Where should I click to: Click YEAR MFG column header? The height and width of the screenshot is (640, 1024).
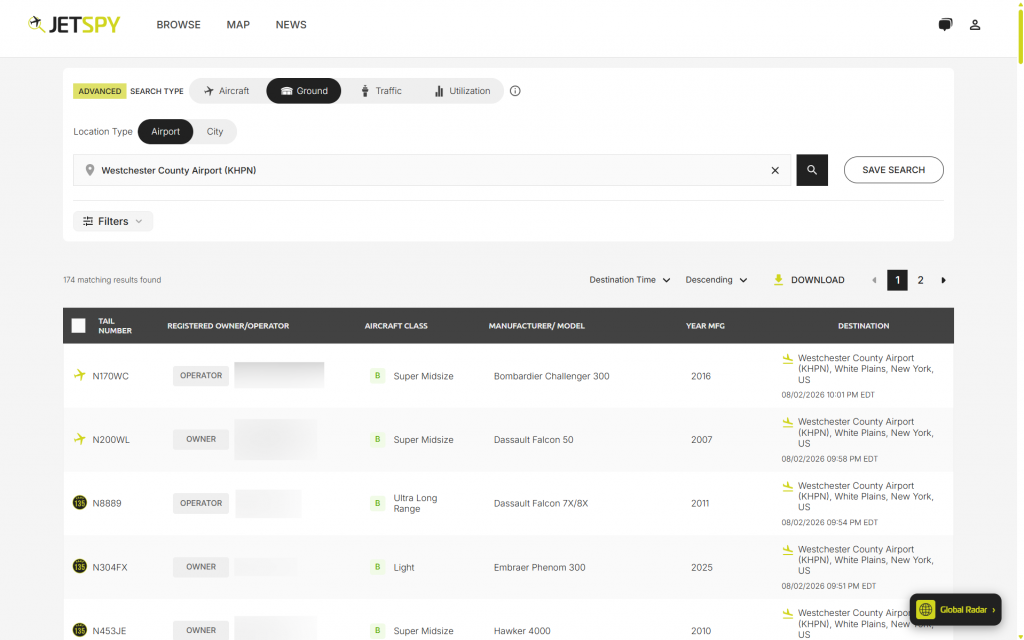tap(705, 326)
